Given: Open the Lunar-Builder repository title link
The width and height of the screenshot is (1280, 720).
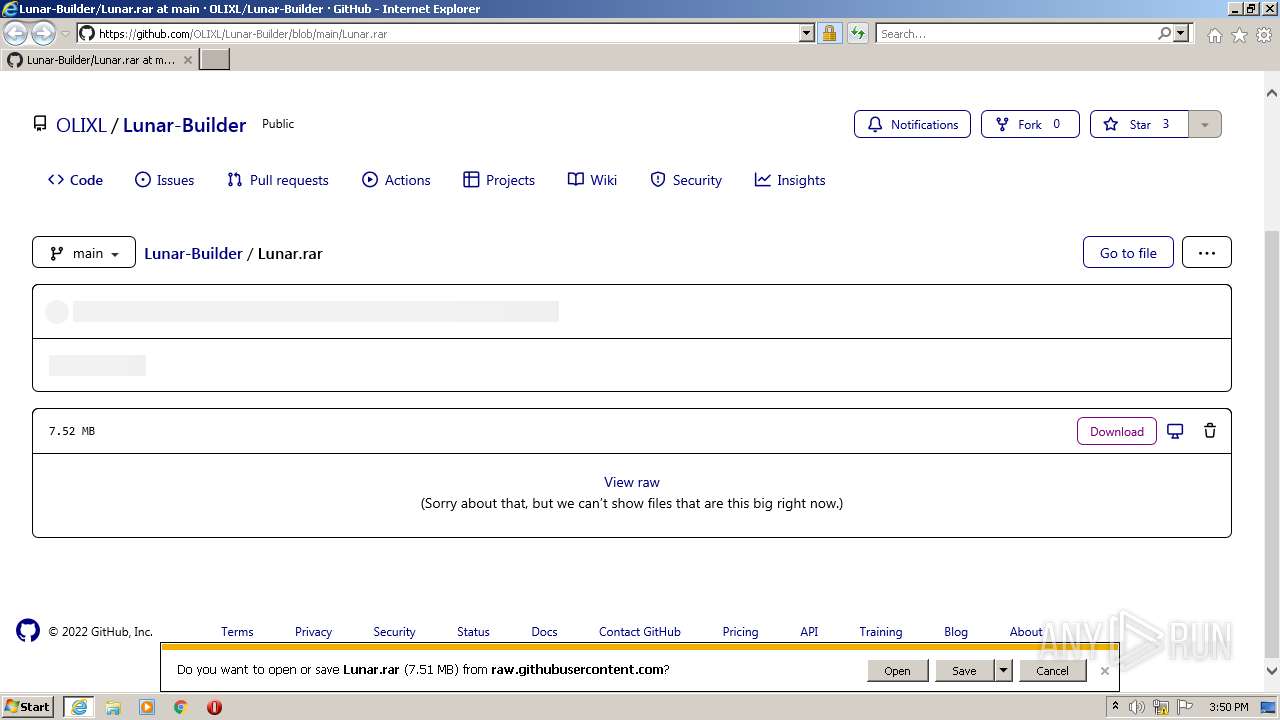Looking at the screenshot, I should click(184, 125).
